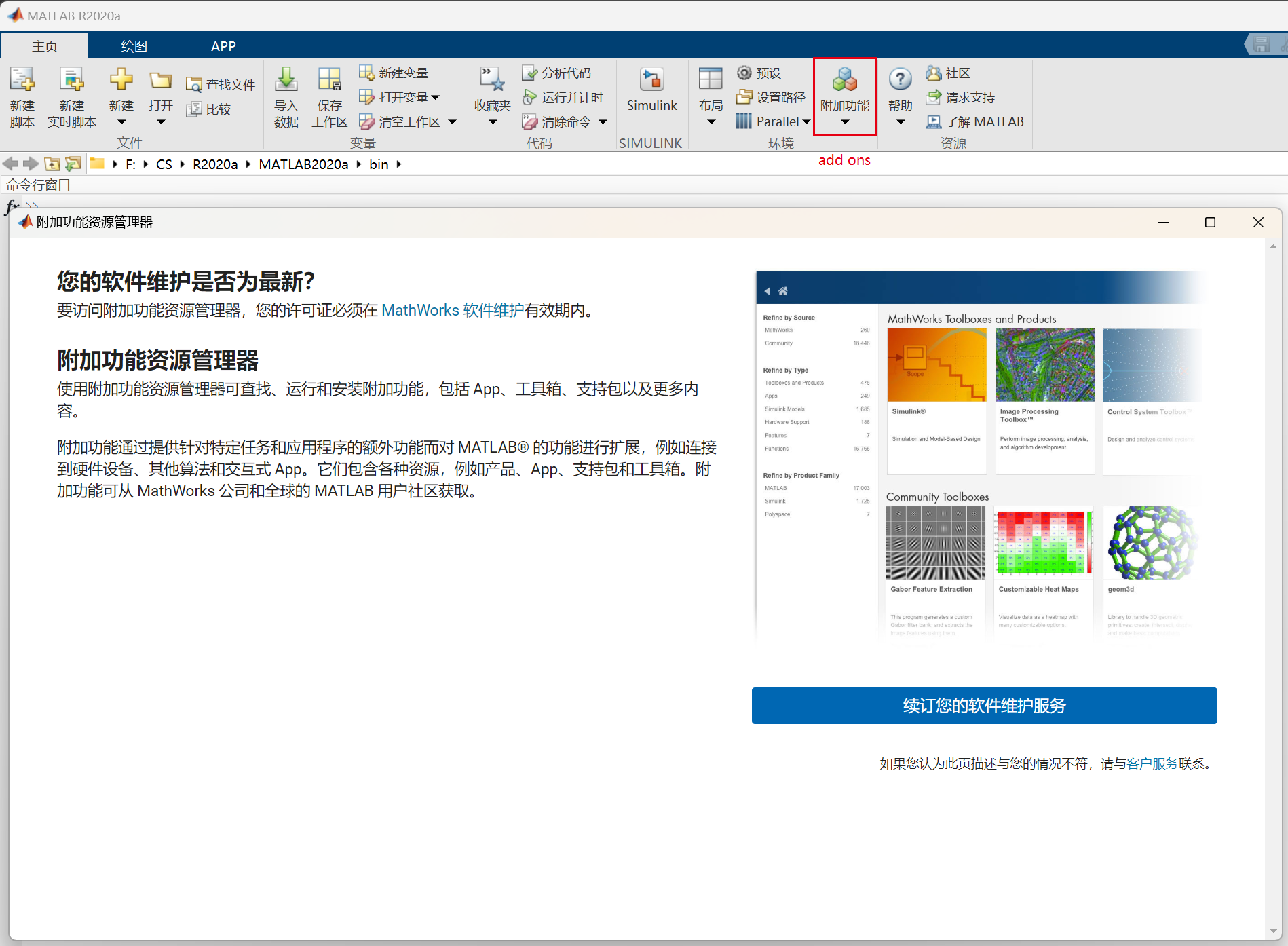This screenshot has height=946, width=1288.
Task: Open the Parallel dropdown menu
Action: (806, 122)
